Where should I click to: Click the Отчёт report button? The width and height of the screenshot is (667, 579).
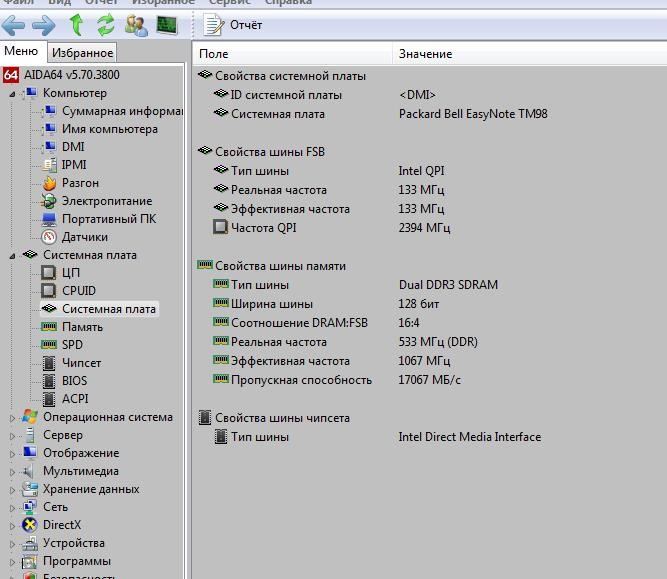[235, 24]
